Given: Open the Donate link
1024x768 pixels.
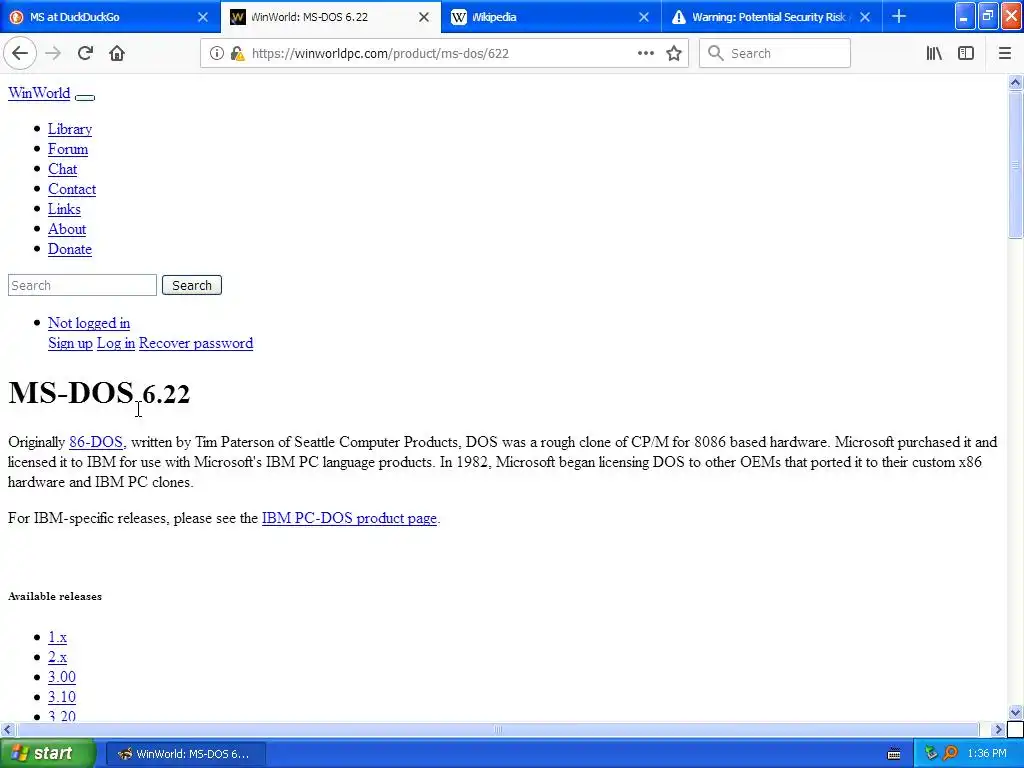Looking at the screenshot, I should tap(69, 249).
